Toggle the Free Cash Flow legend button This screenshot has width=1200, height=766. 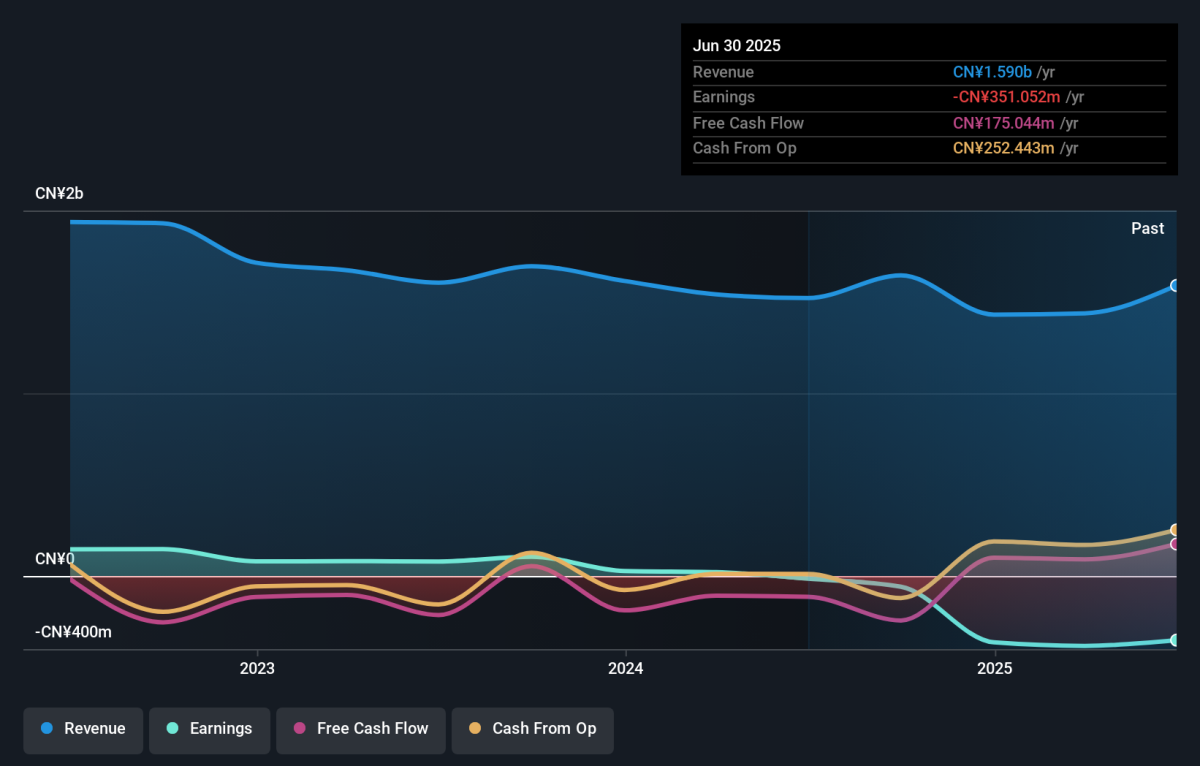coord(361,730)
